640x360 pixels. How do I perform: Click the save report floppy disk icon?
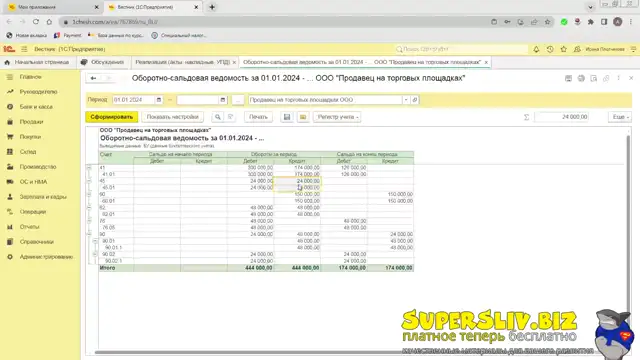[287, 117]
